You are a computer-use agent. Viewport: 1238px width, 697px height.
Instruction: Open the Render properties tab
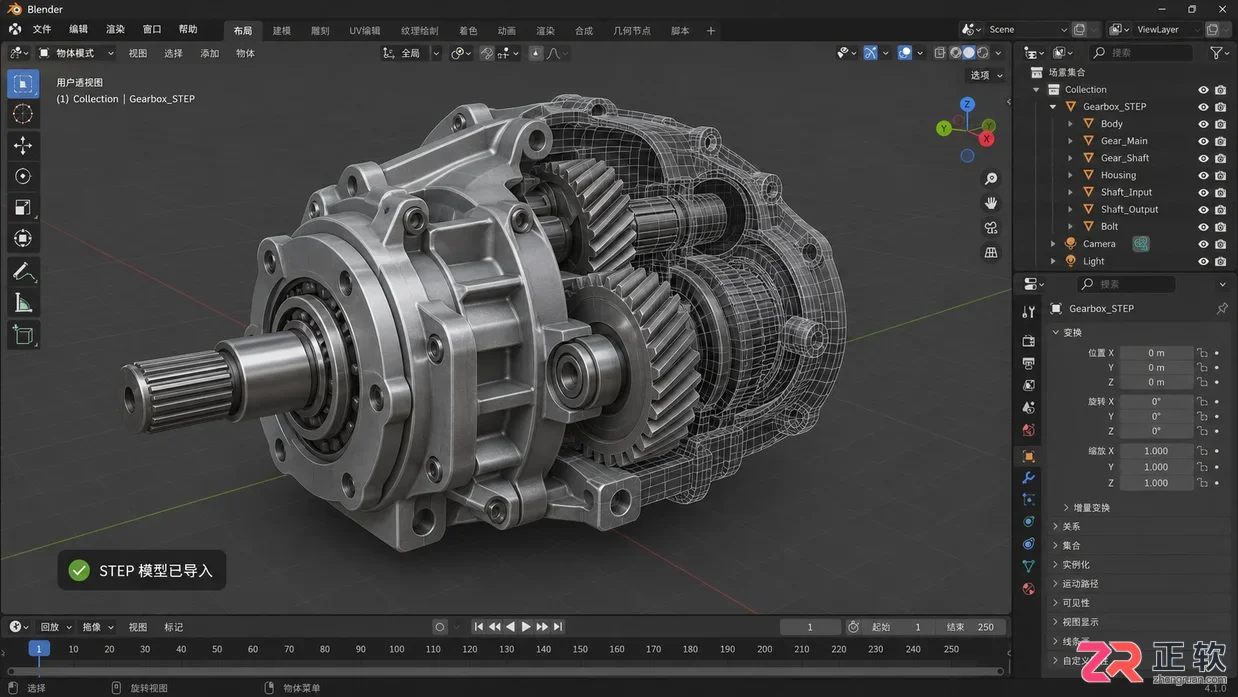pyautogui.click(x=1028, y=341)
